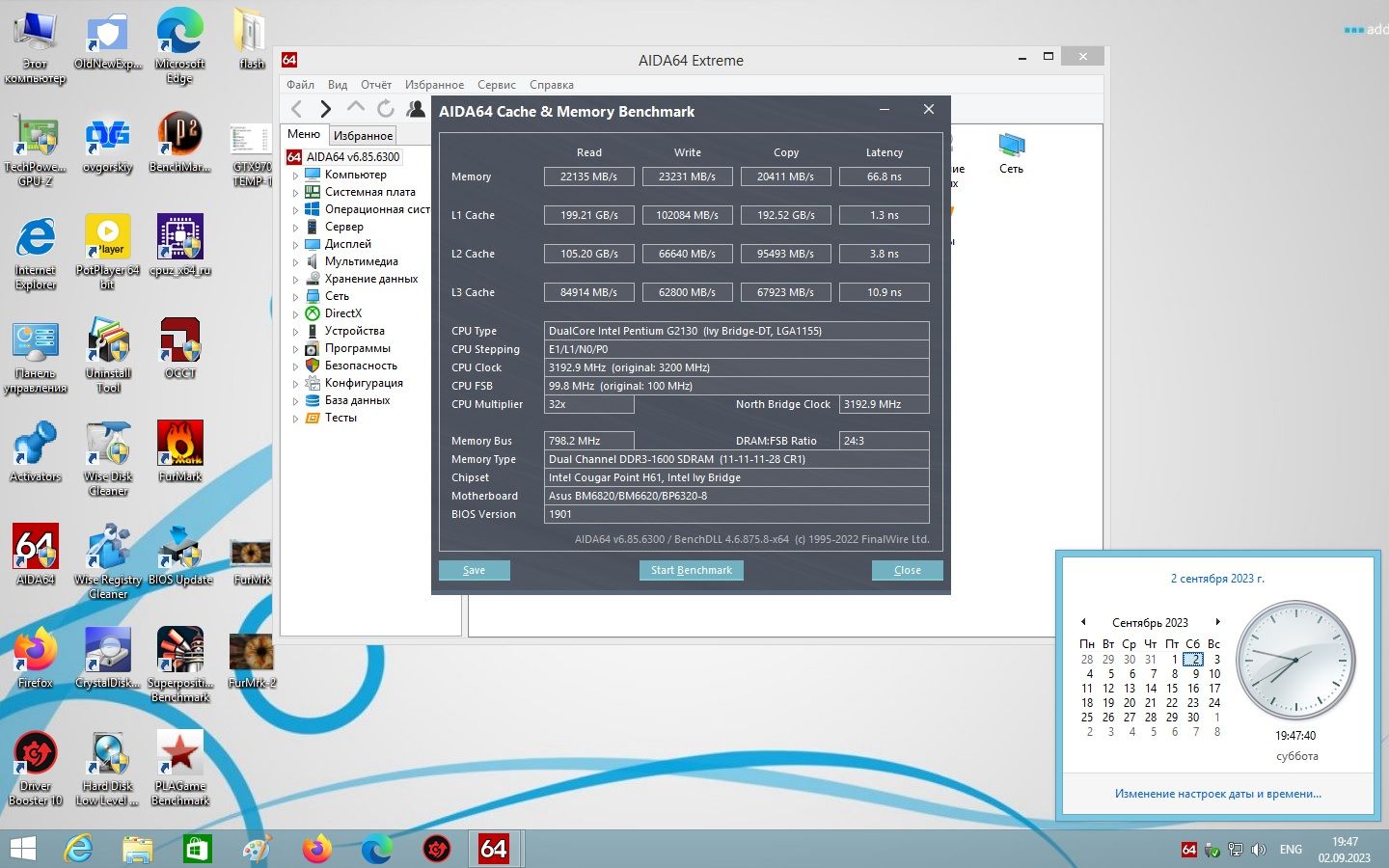1389x868 pixels.
Task: Open the OCCT desktop icon
Action: 180,349
